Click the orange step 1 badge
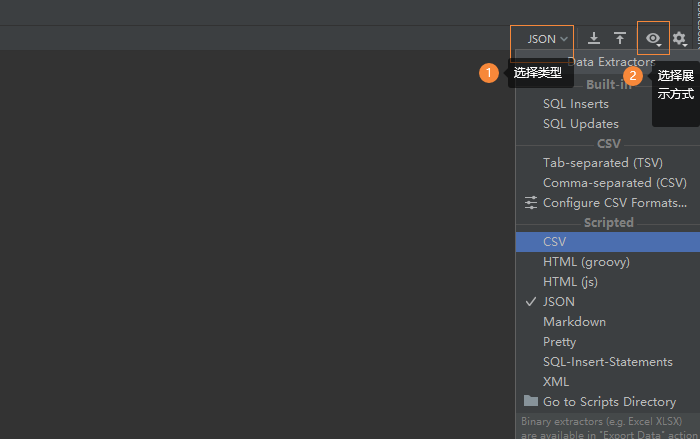 coord(488,73)
